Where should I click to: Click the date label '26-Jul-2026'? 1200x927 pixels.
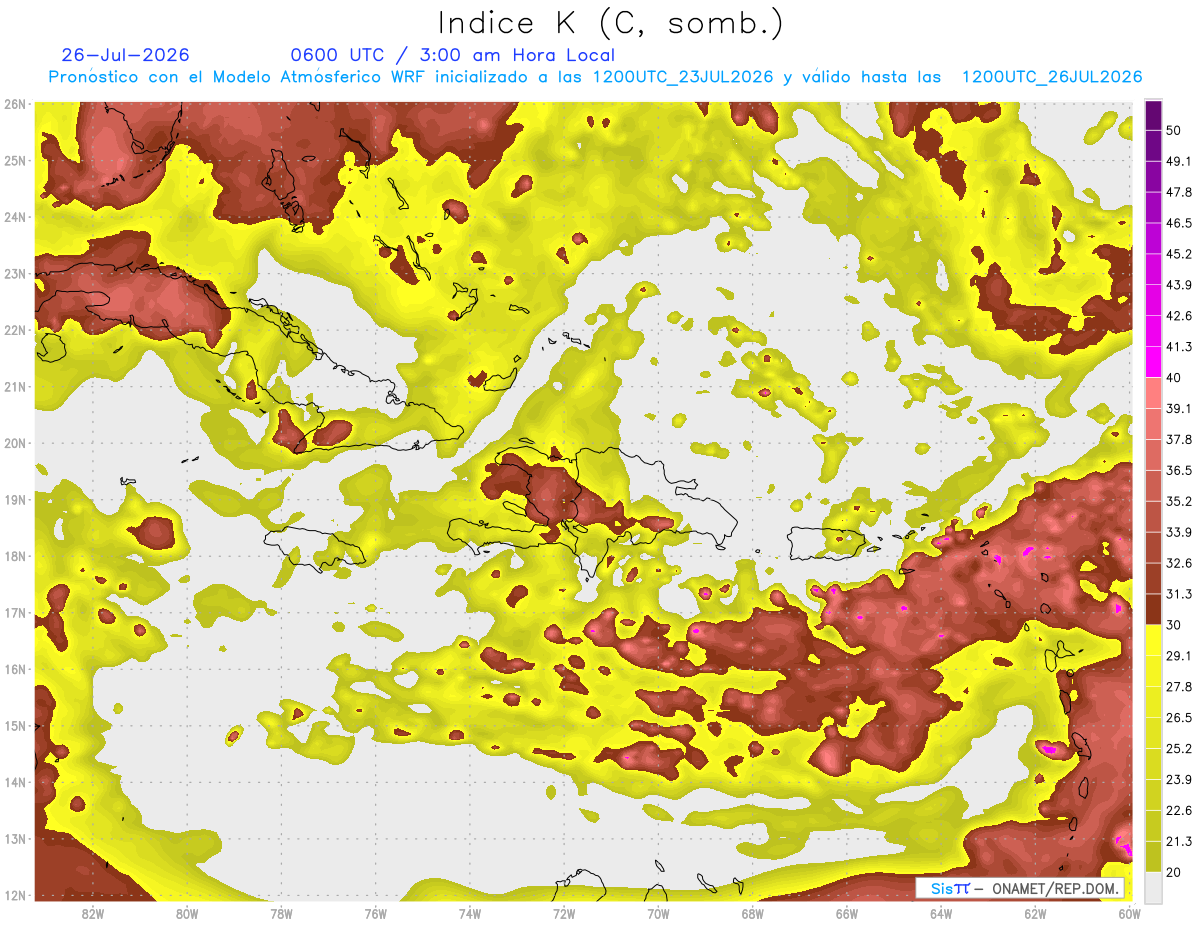pyautogui.click(x=125, y=55)
